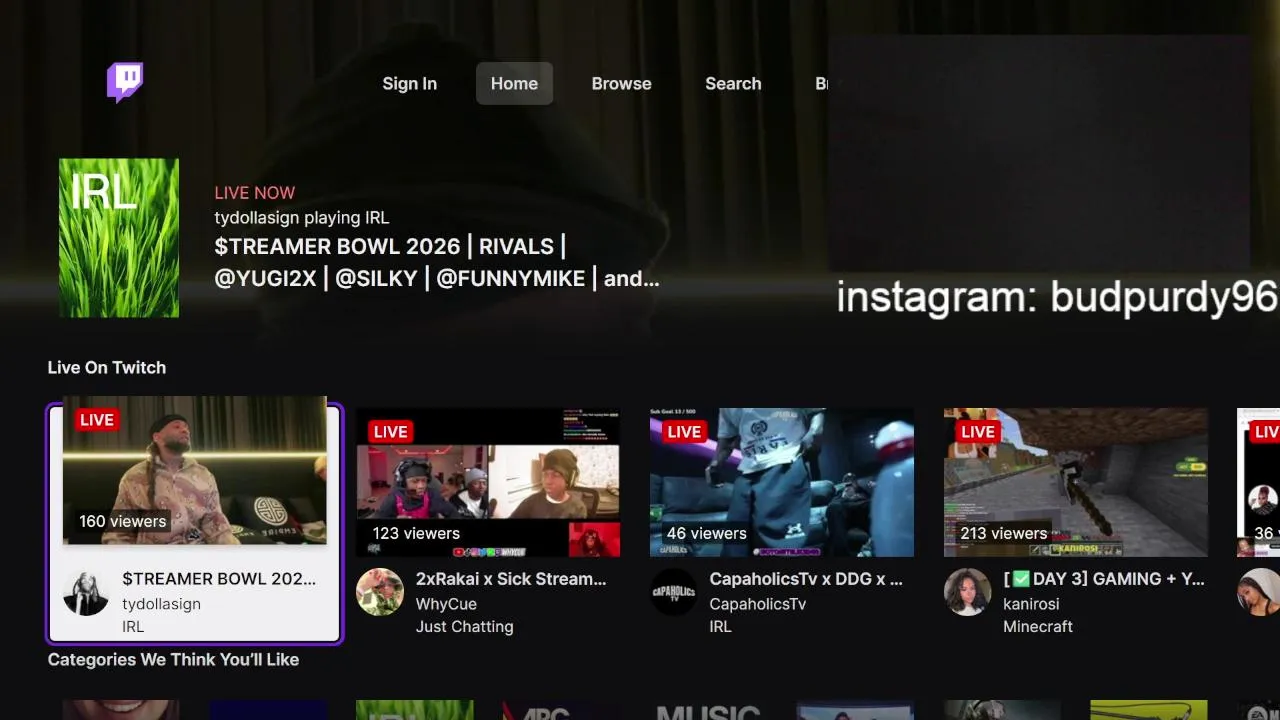Open the Sign In menu item

409,84
